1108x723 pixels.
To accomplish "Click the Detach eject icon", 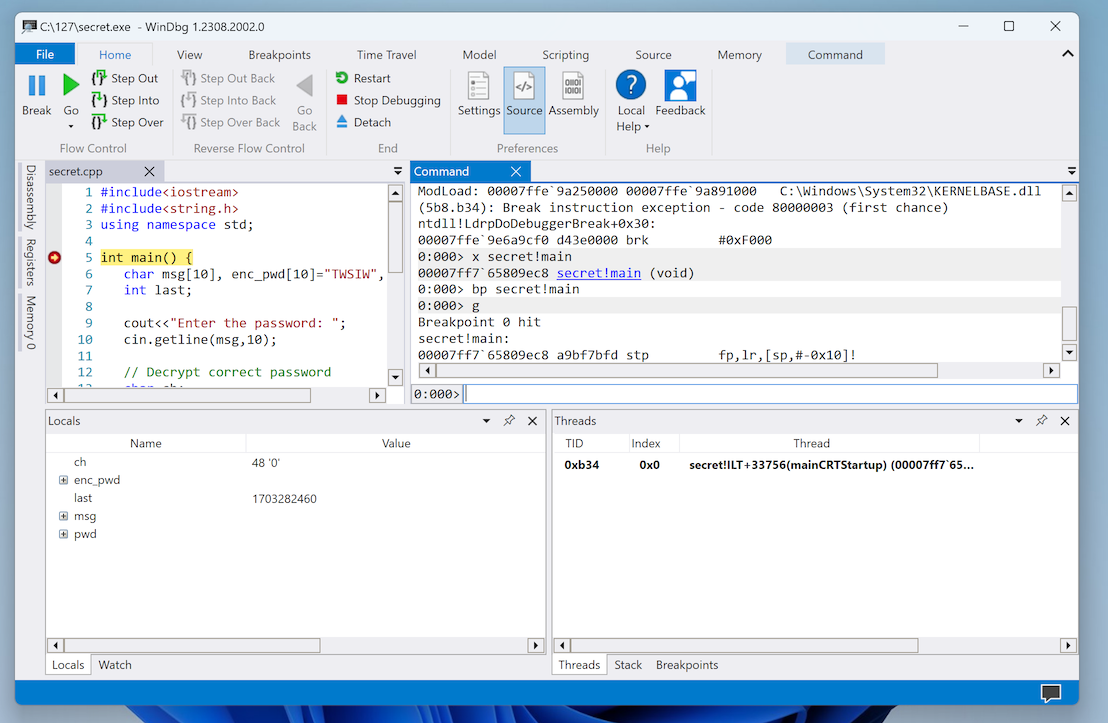I will (342, 122).
